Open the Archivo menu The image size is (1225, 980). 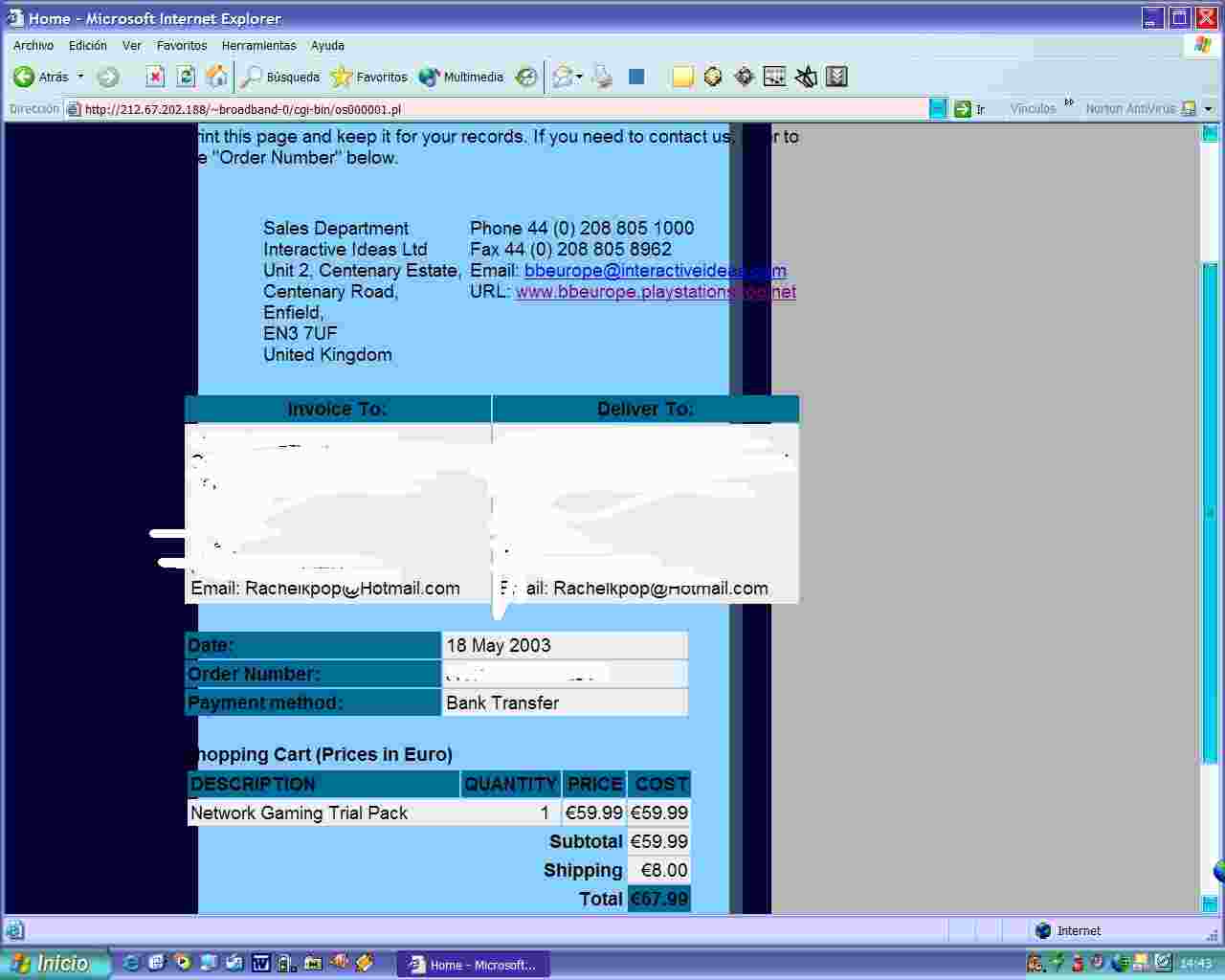[x=33, y=45]
